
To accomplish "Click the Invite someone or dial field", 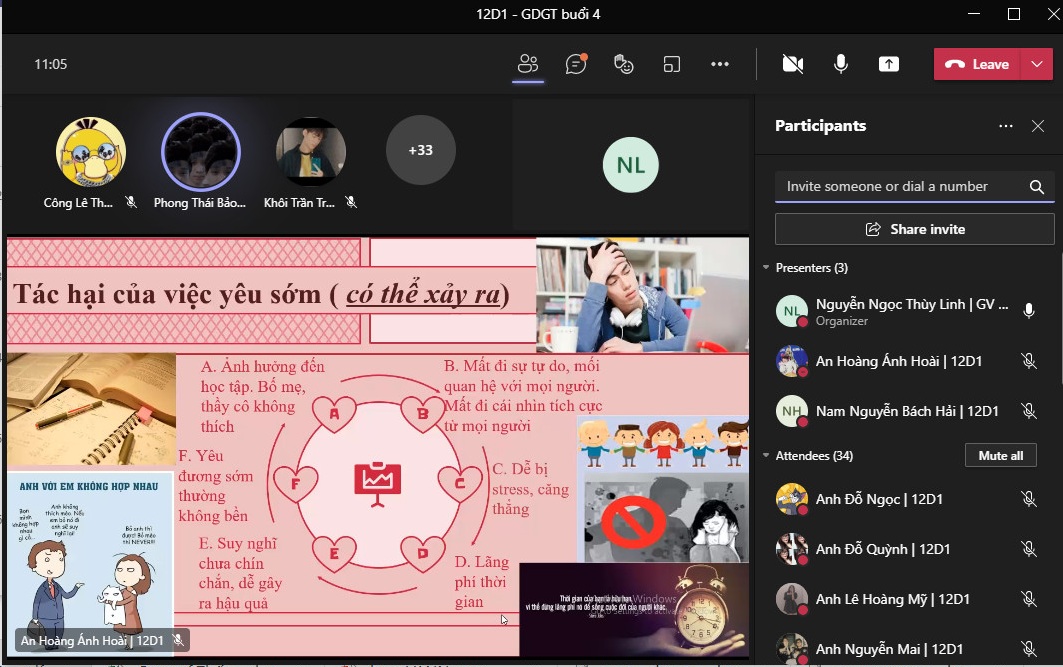I will pos(900,187).
